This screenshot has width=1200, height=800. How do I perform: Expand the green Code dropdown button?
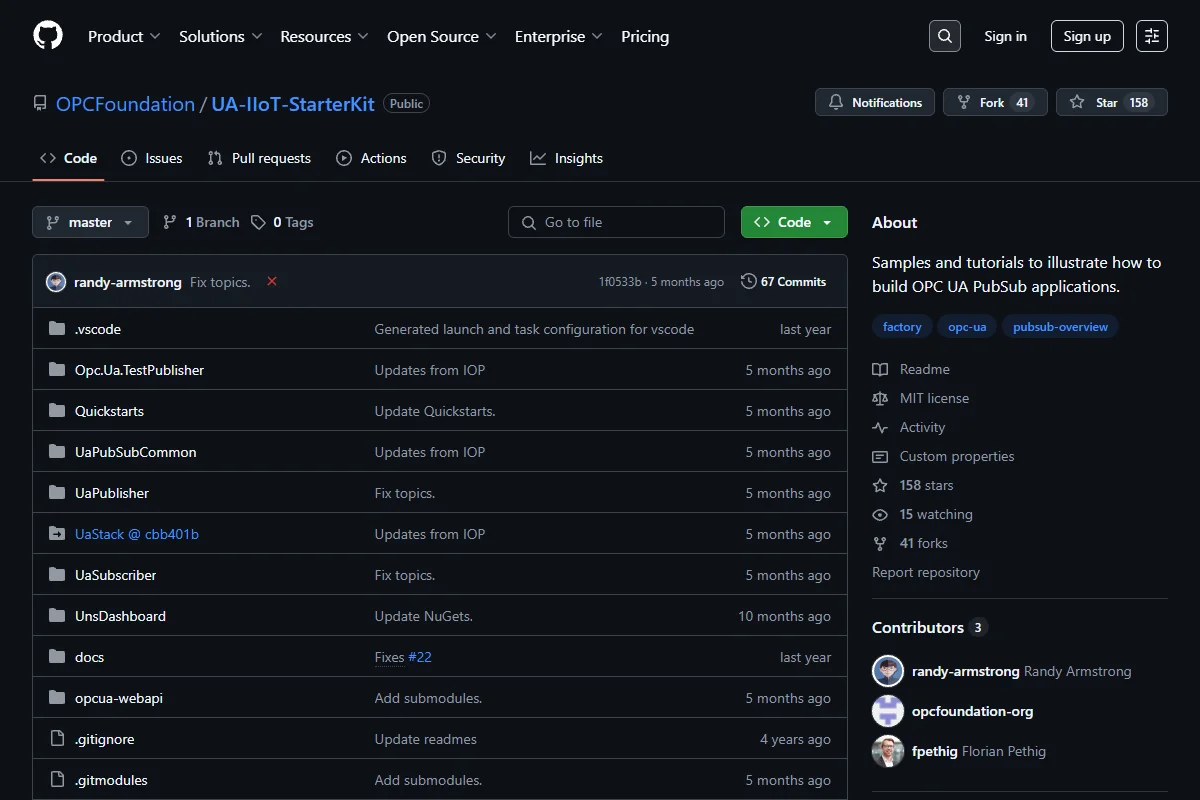click(x=794, y=222)
